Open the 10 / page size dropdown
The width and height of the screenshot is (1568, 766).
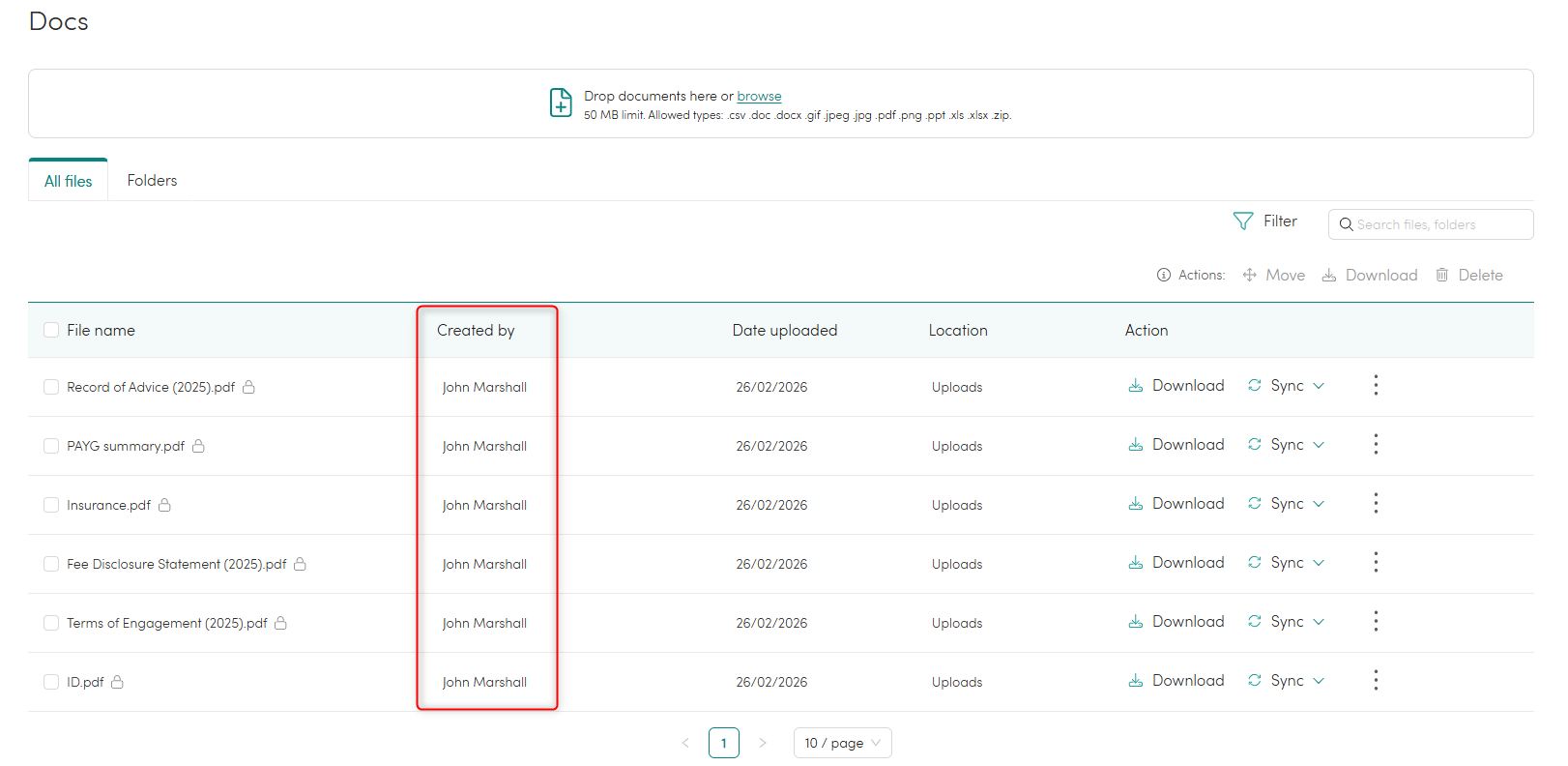(842, 743)
